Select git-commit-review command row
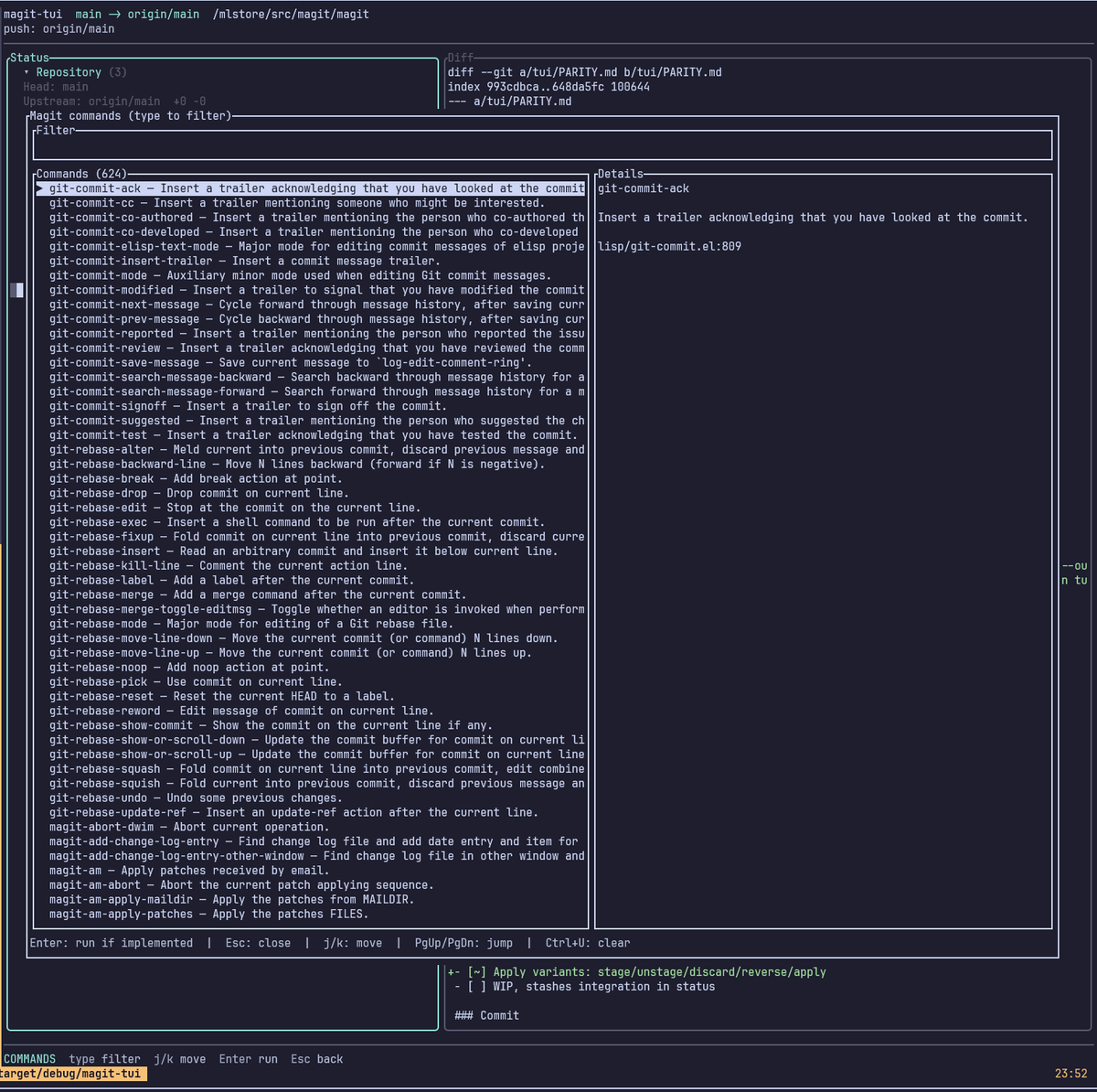The height and width of the screenshot is (1092, 1097). [311, 348]
